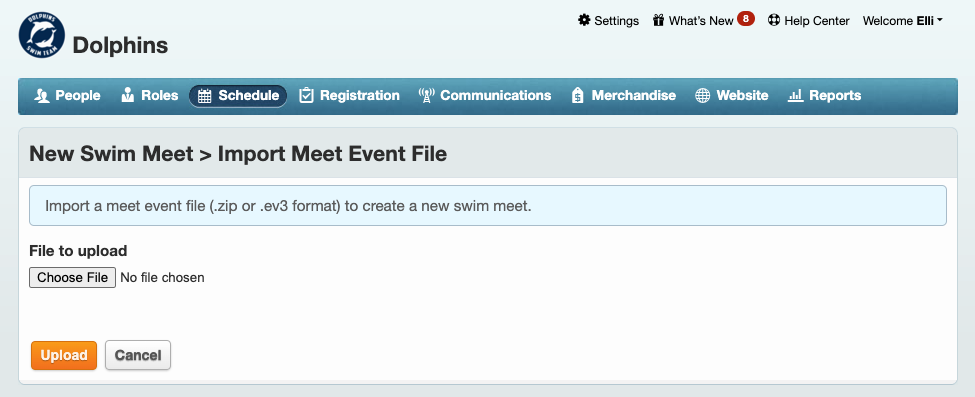This screenshot has height=397, width=975.
Task: Open the Welcome Elli user dropdown
Action: (x=902, y=21)
